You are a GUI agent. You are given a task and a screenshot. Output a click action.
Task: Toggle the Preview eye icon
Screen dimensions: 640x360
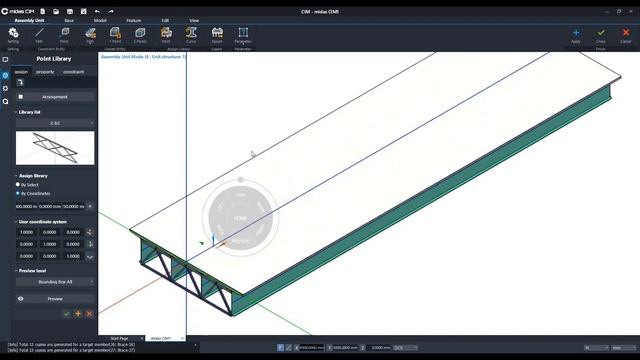pyautogui.click(x=20, y=299)
